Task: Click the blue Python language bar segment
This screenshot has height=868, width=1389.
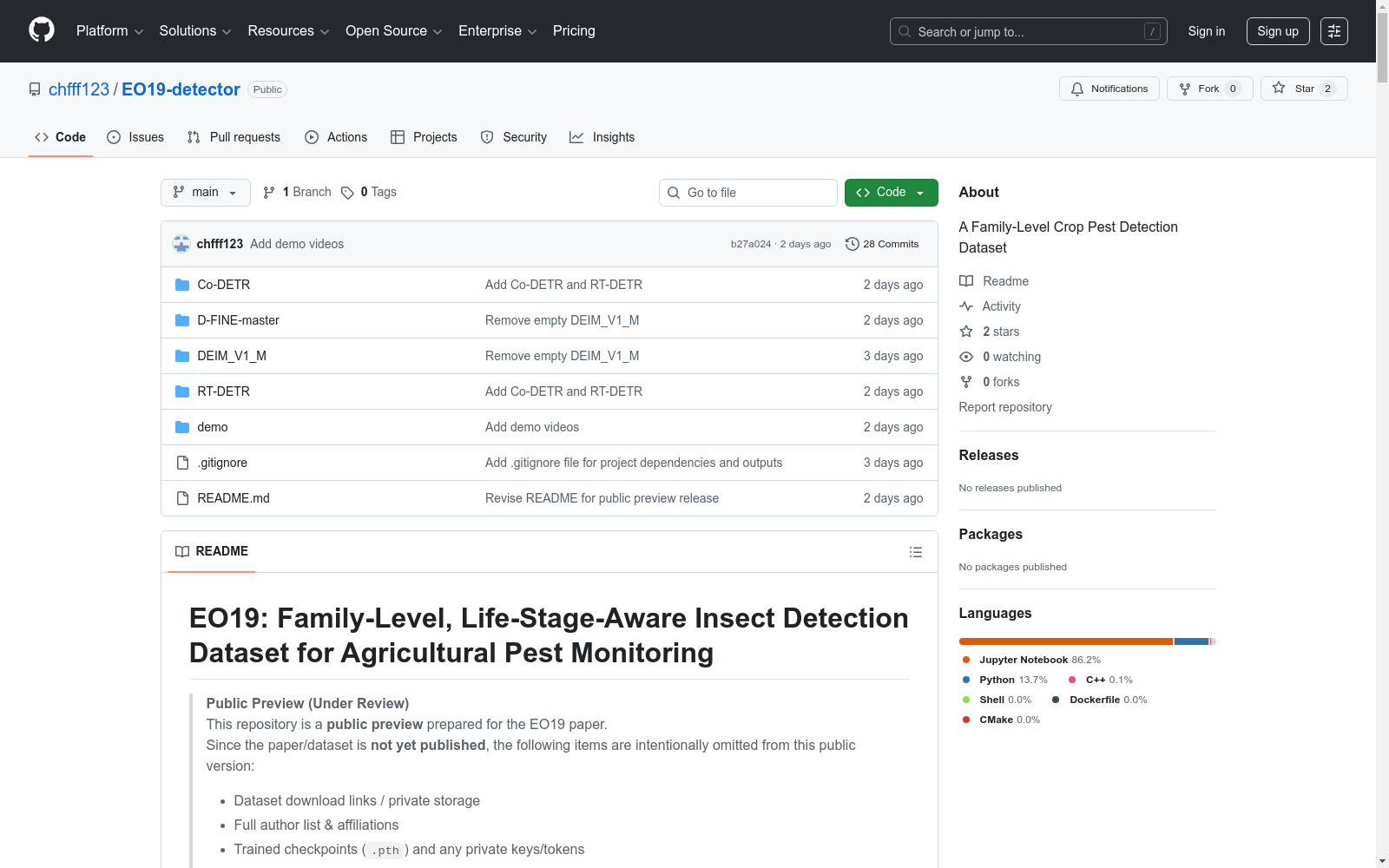Action: tap(1192, 641)
